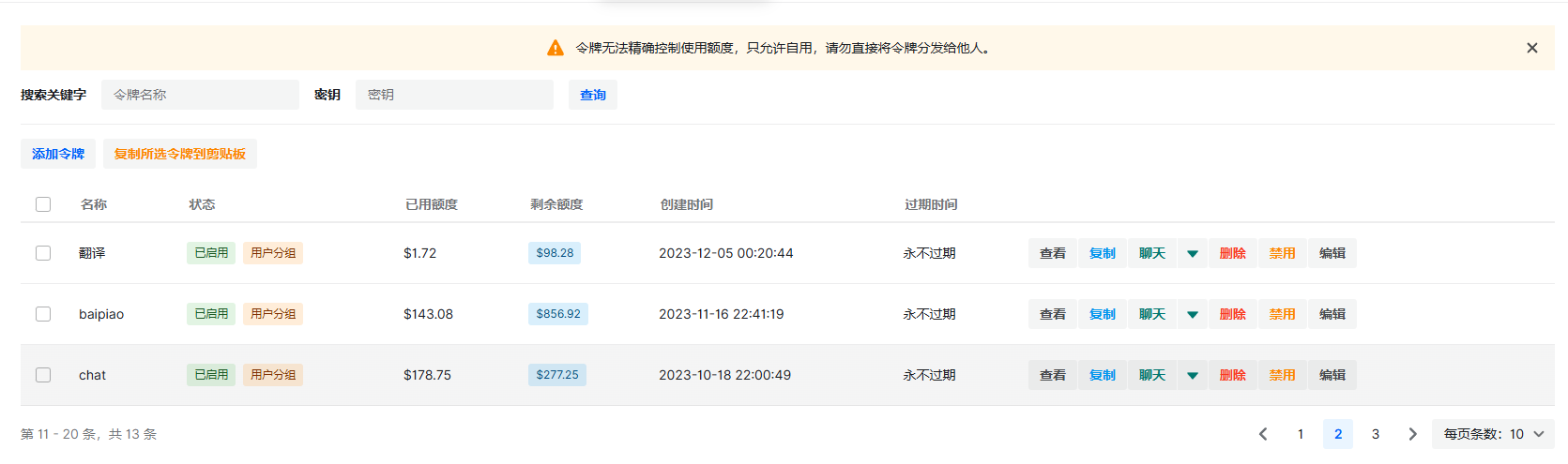
Task: Expand the dropdown arrow in the chat token row
Action: [x=1192, y=375]
